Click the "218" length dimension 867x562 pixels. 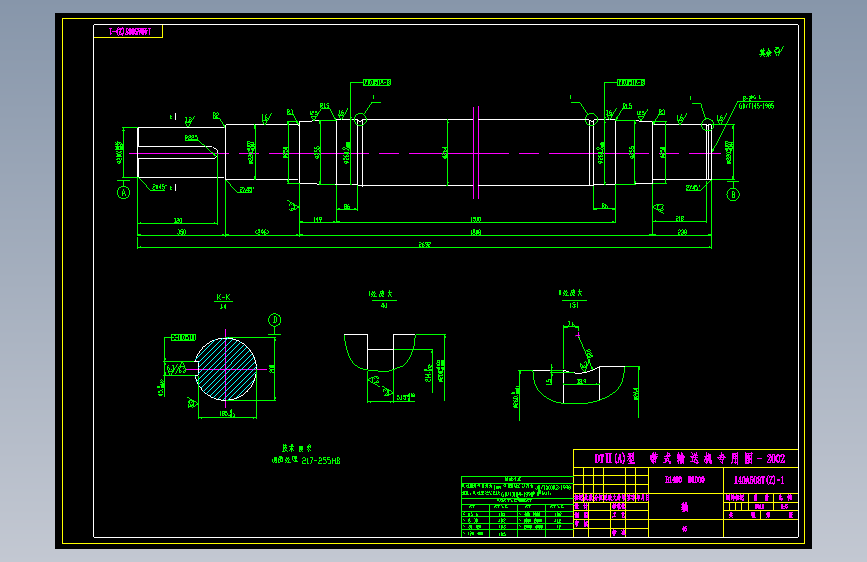click(680, 219)
